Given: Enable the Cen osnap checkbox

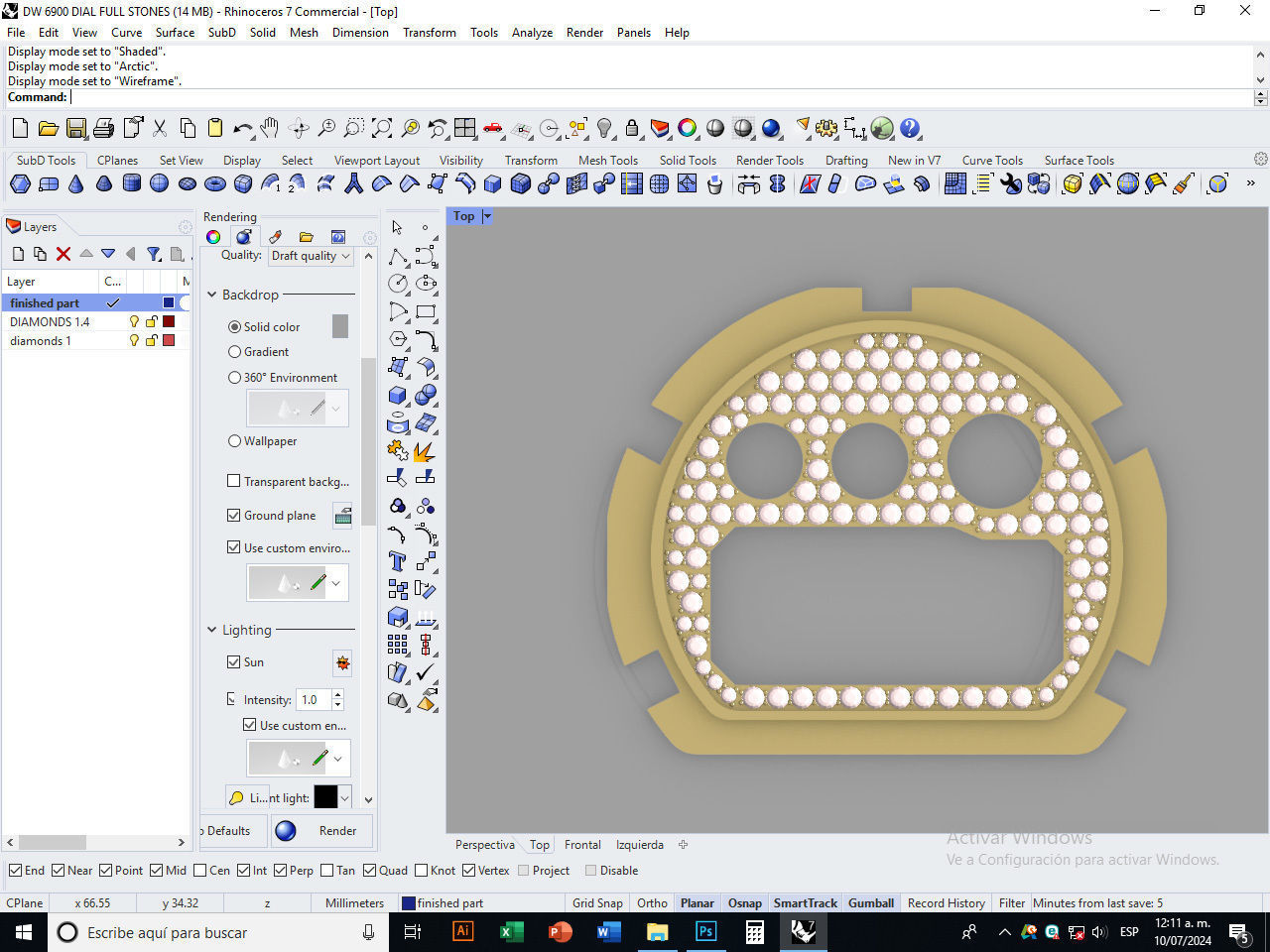Looking at the screenshot, I should click(x=200, y=871).
